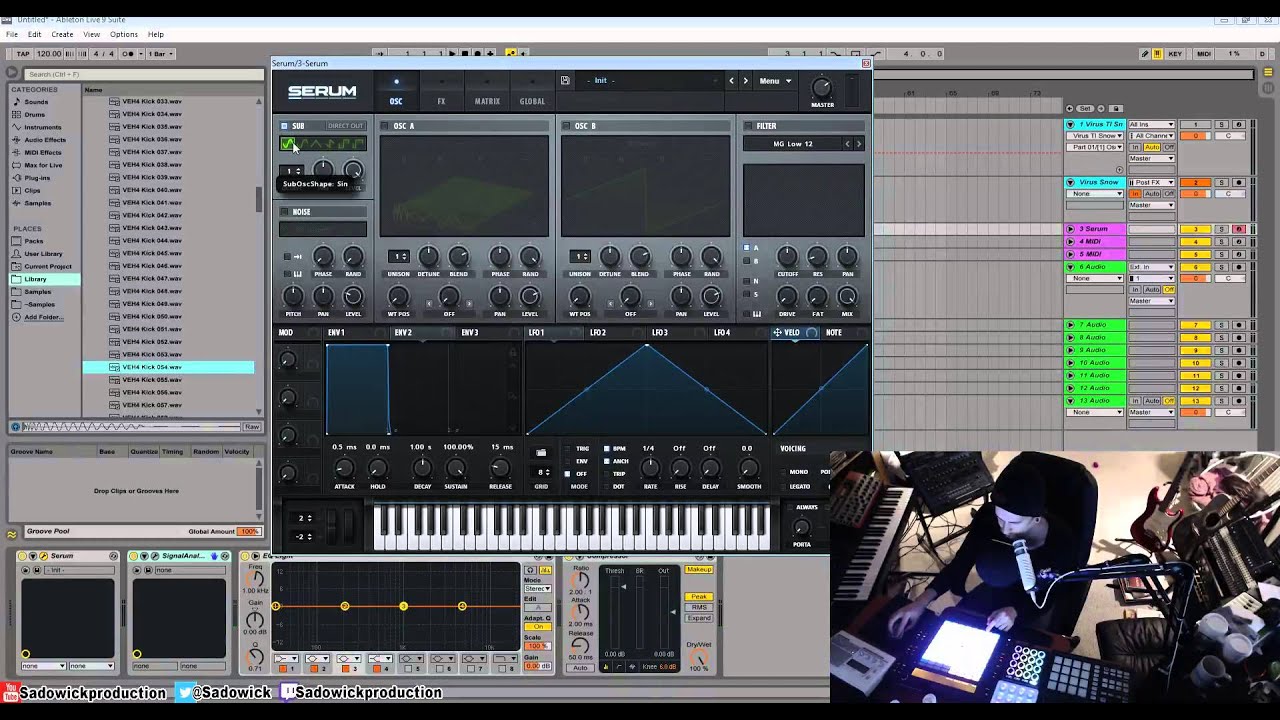1280x720 pixels.
Task: Open the Options menu
Action: coord(124,34)
